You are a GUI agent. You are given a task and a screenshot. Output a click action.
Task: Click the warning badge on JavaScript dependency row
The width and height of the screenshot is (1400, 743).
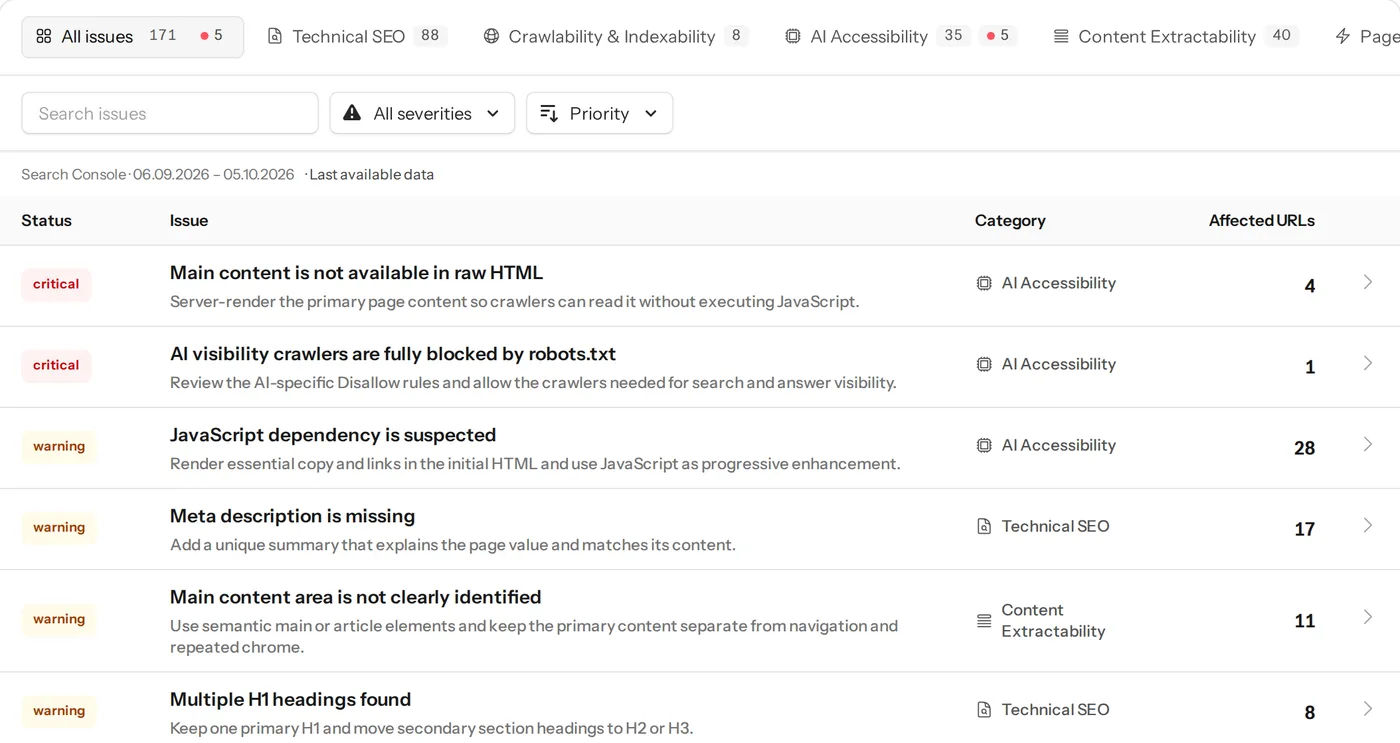[x=59, y=446]
